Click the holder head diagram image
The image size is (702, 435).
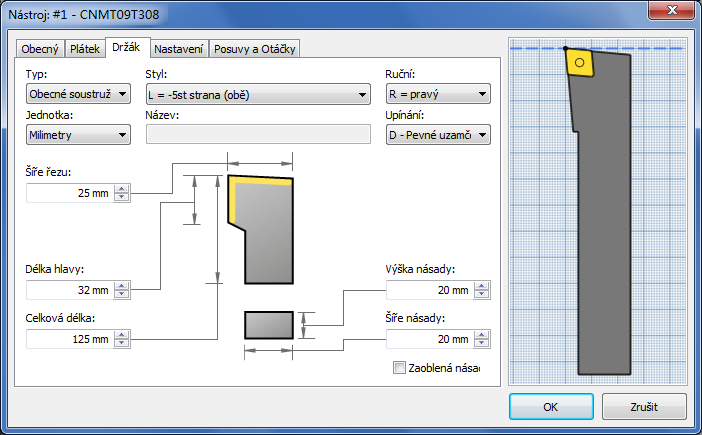[x=260, y=230]
